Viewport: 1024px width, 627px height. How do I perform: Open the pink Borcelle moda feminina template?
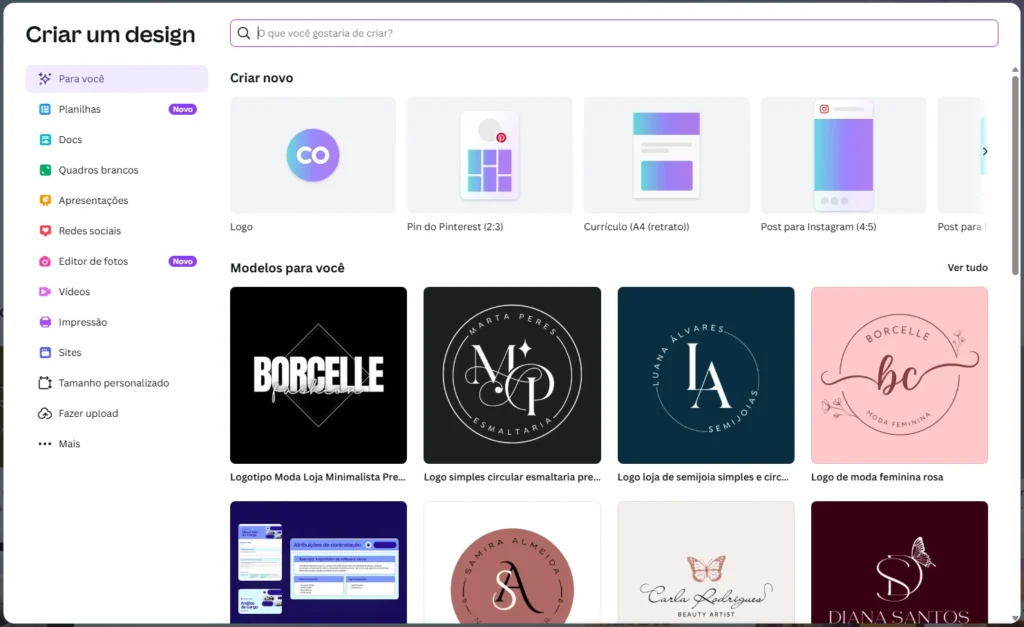(899, 376)
